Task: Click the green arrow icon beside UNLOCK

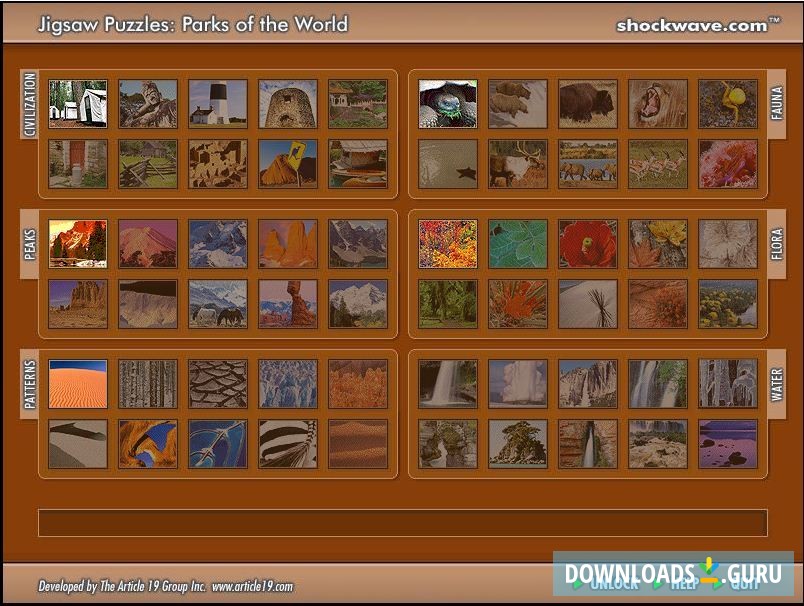Action: pyautogui.click(x=578, y=583)
